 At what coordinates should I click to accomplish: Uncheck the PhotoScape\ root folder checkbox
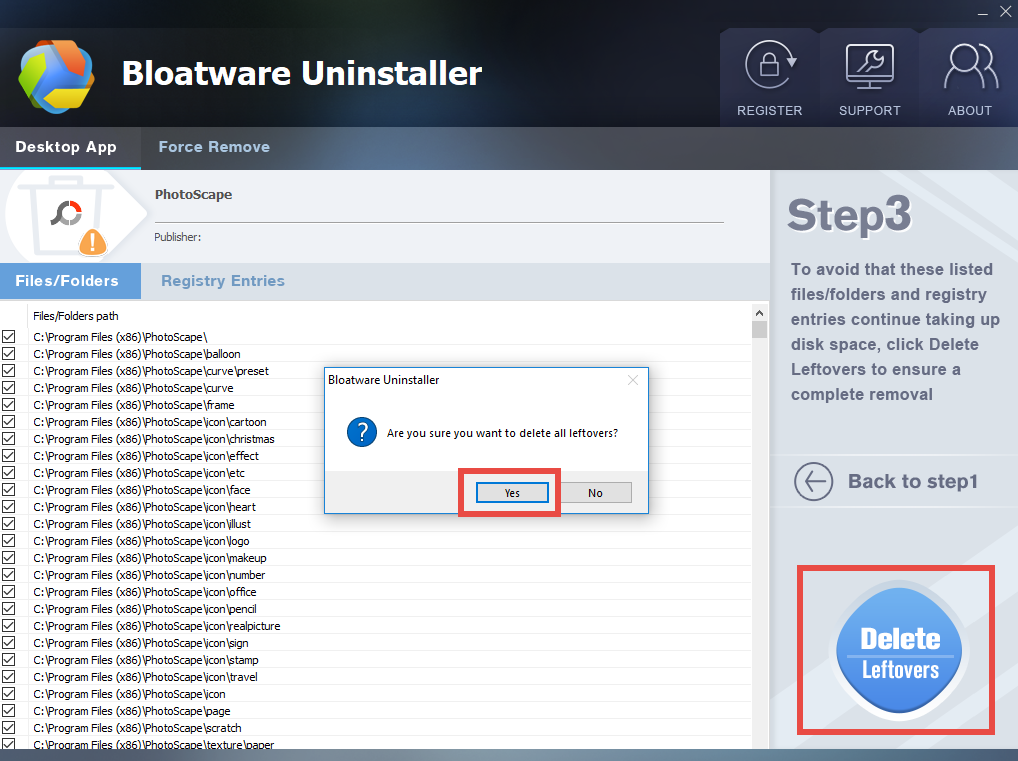8,337
